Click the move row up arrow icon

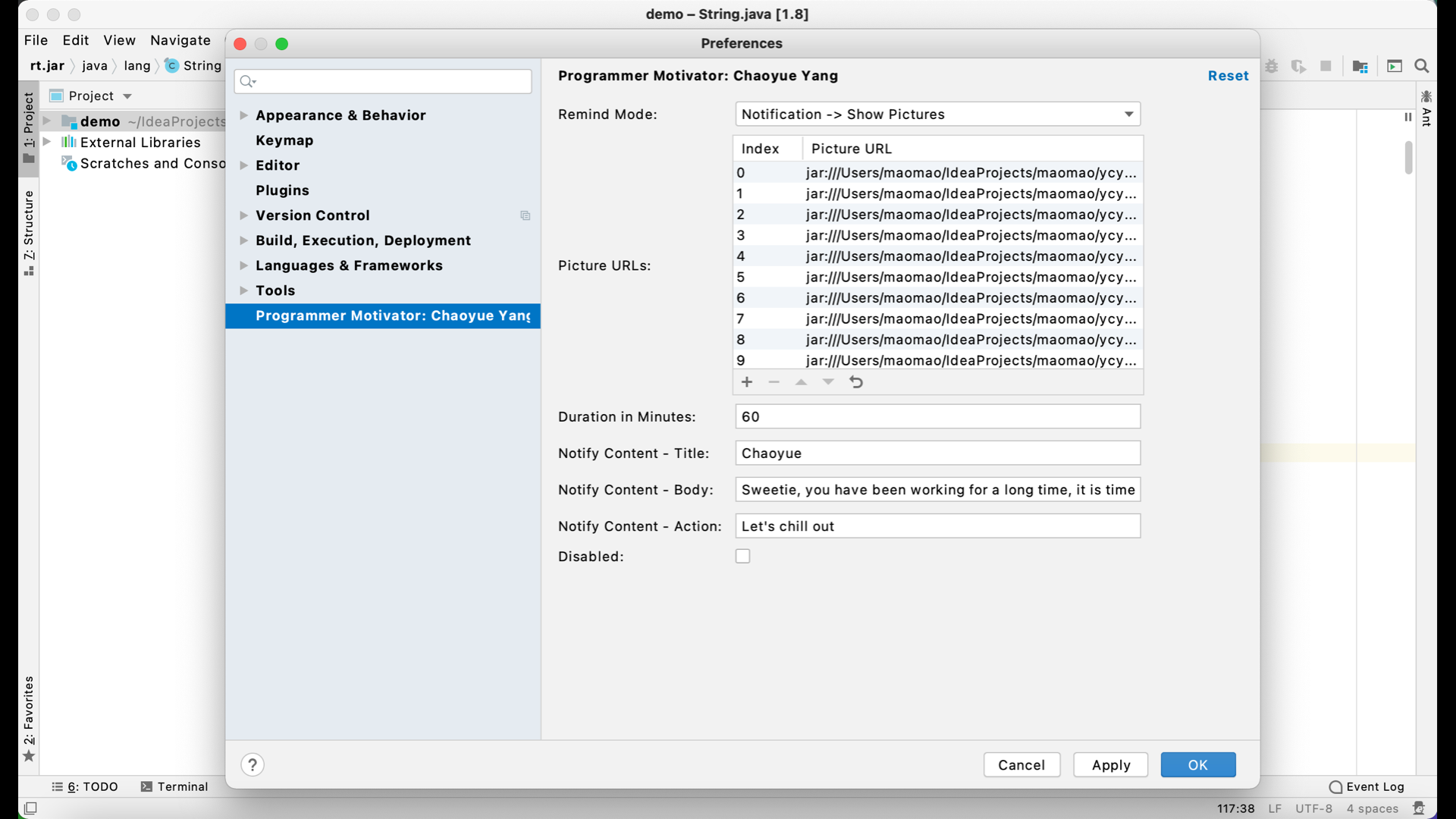point(801,382)
